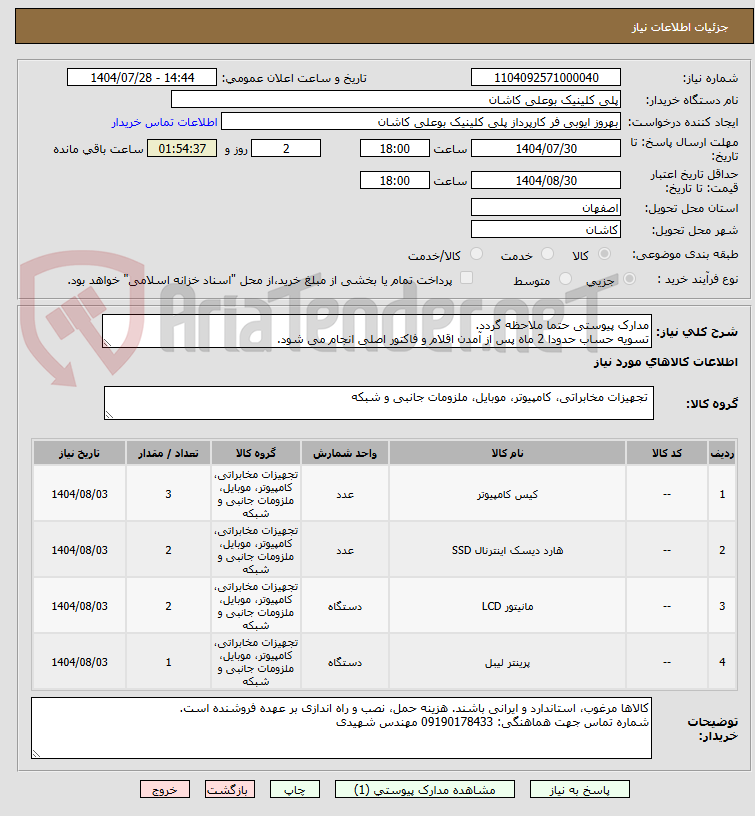Viewport: 755px width, 816px height.
Task: Click the 'خروج' exit button
Action: [164, 789]
